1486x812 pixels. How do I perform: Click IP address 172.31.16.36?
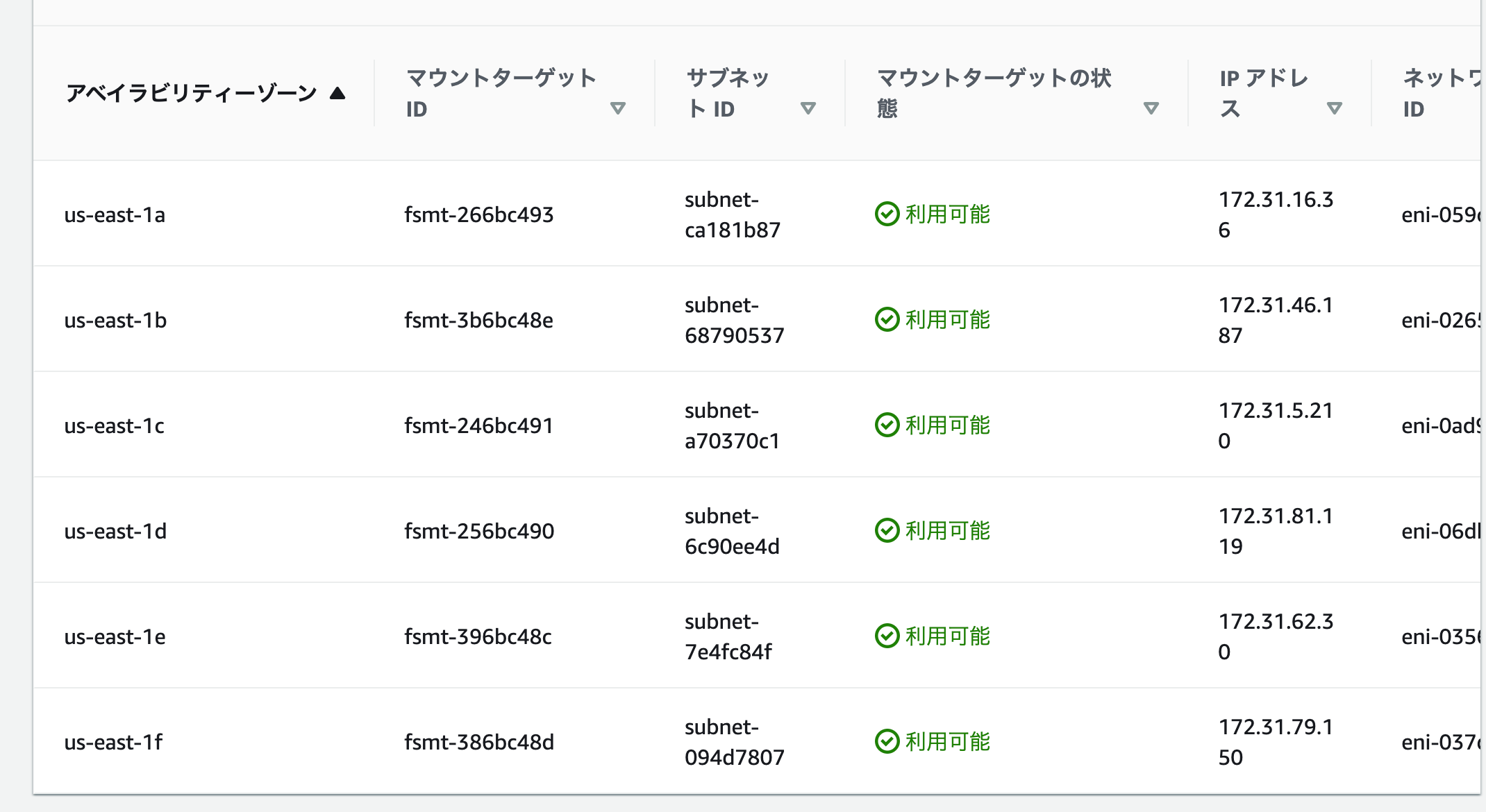(1276, 215)
